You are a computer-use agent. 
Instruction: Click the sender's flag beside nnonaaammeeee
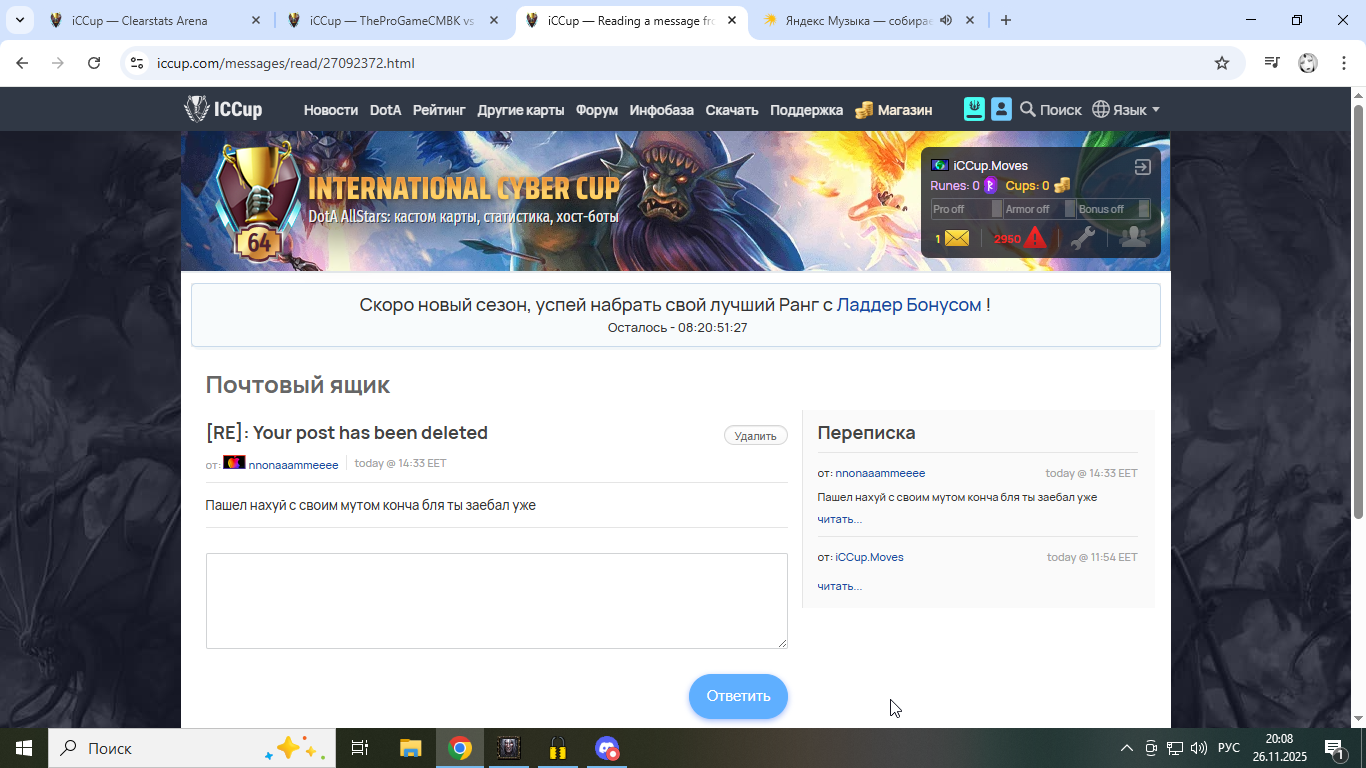[x=234, y=463]
